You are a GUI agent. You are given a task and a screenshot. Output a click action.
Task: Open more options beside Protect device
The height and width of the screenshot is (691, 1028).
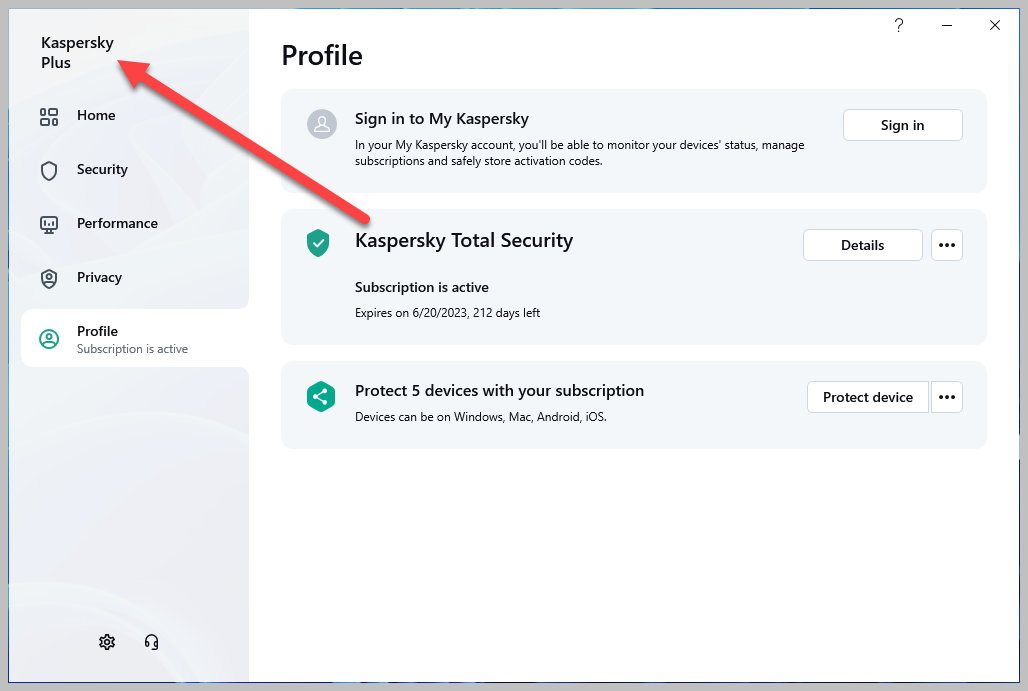tap(947, 397)
